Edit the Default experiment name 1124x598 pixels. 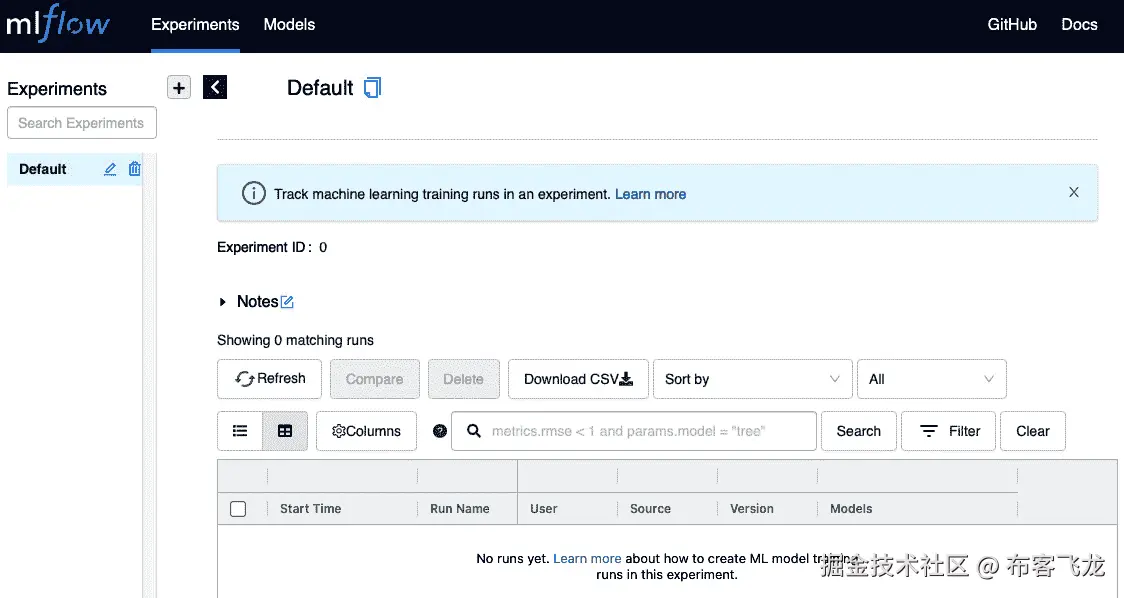(x=110, y=169)
